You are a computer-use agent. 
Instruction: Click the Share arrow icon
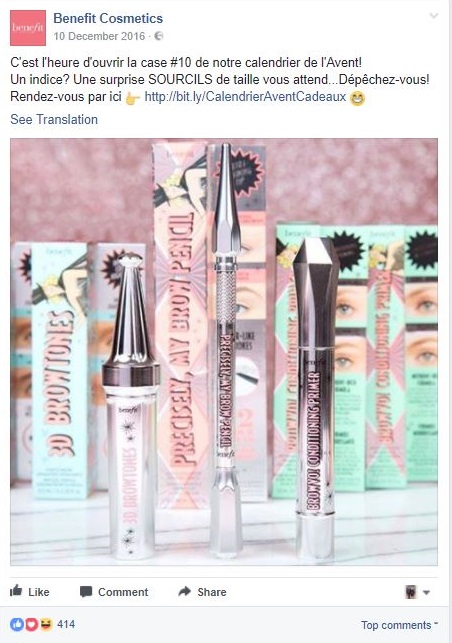coord(185,591)
